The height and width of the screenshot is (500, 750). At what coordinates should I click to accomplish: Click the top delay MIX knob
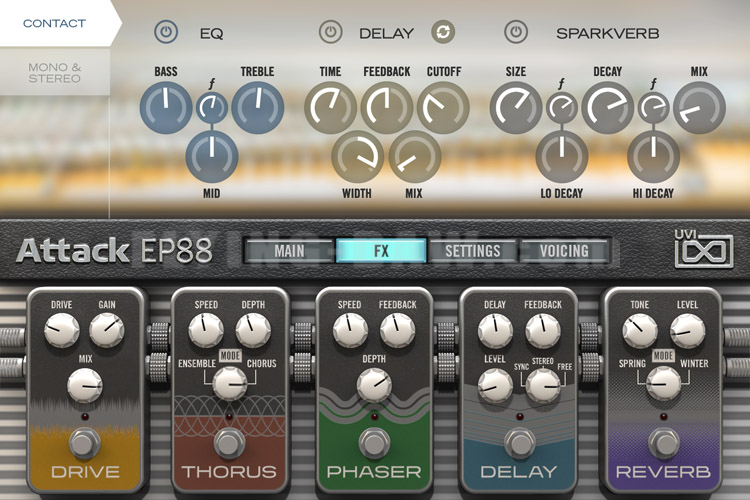pyautogui.click(x=415, y=156)
